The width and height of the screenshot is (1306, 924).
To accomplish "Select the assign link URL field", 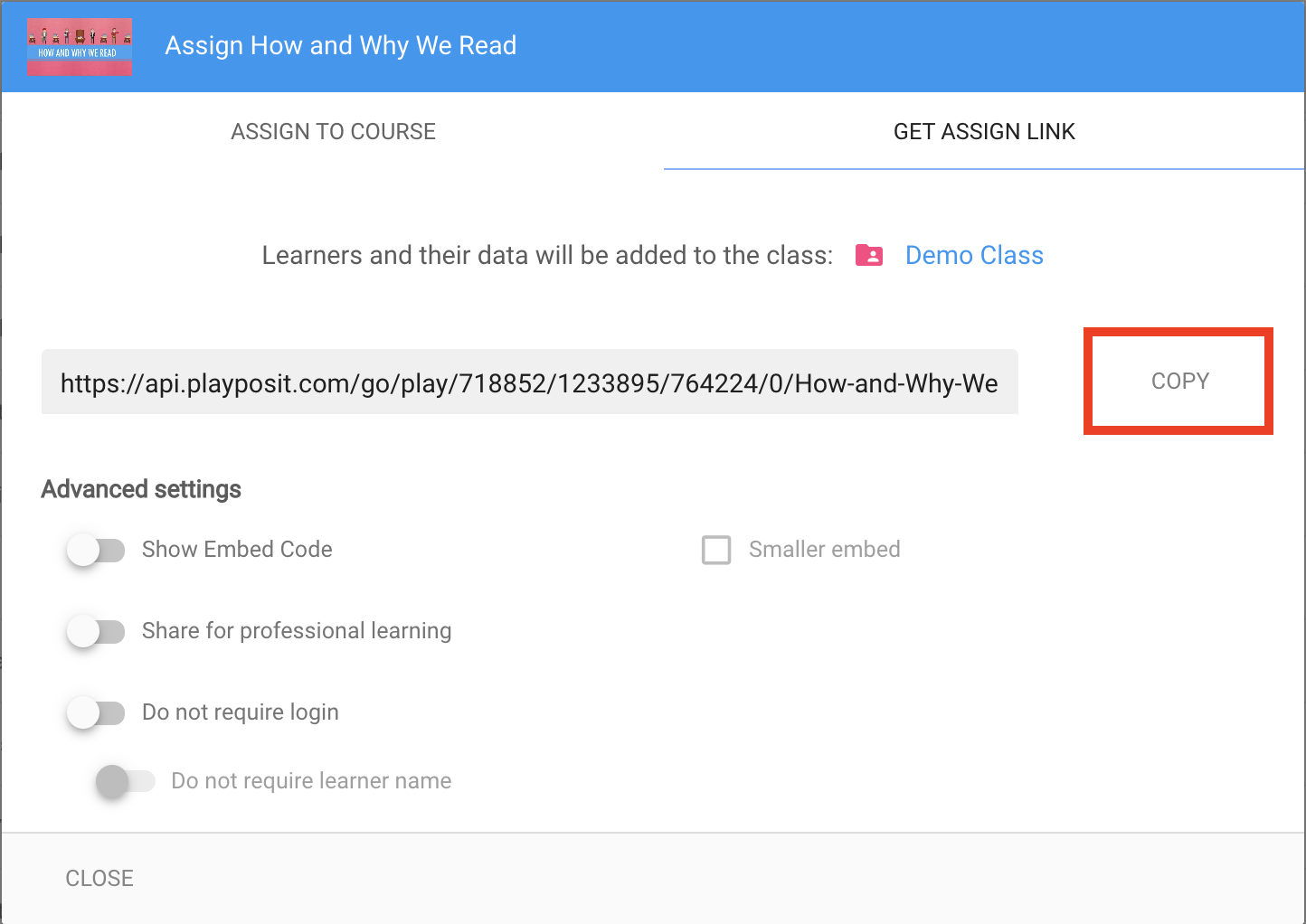I will pyautogui.click(x=528, y=382).
